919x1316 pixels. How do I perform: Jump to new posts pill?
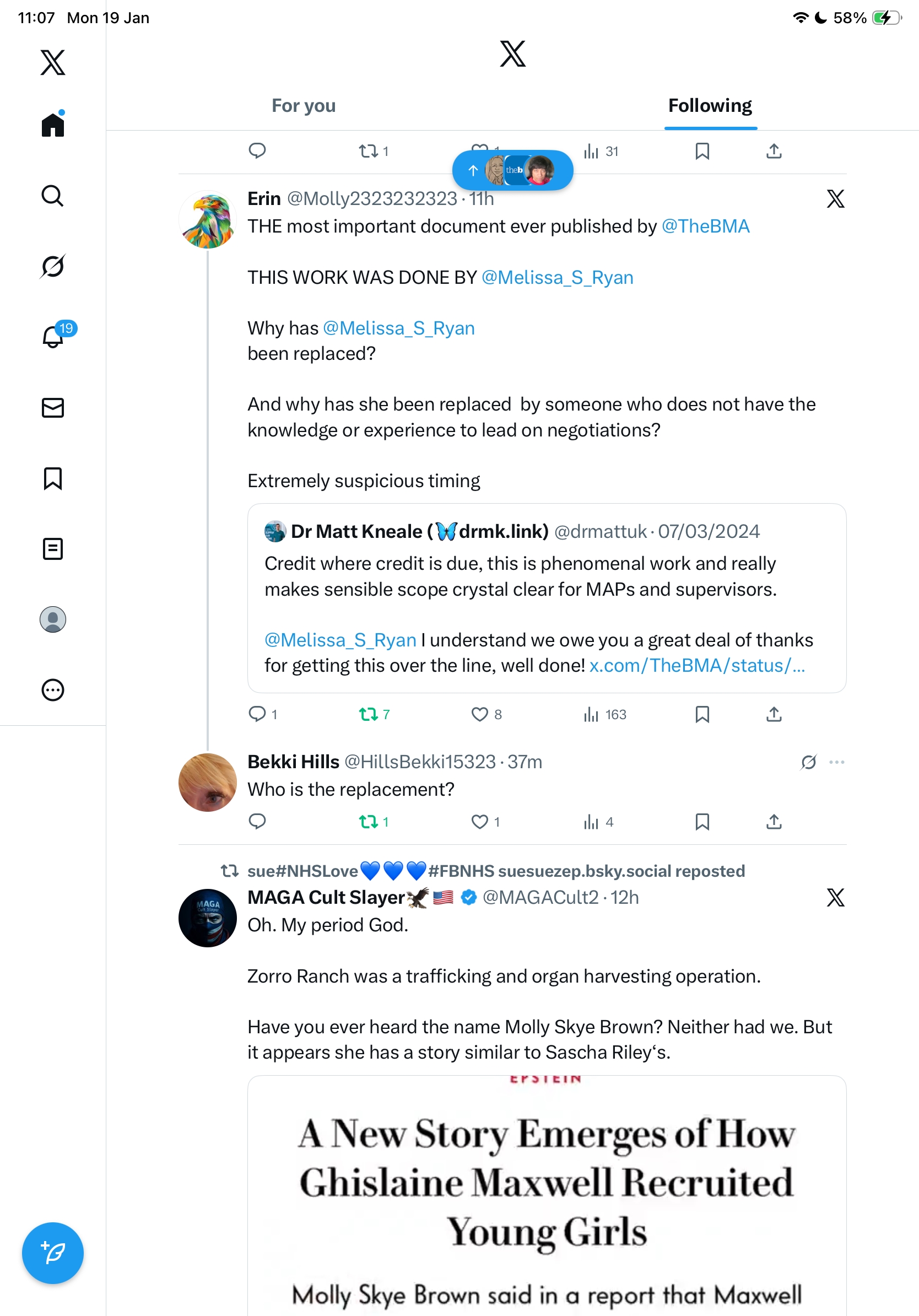click(512, 170)
